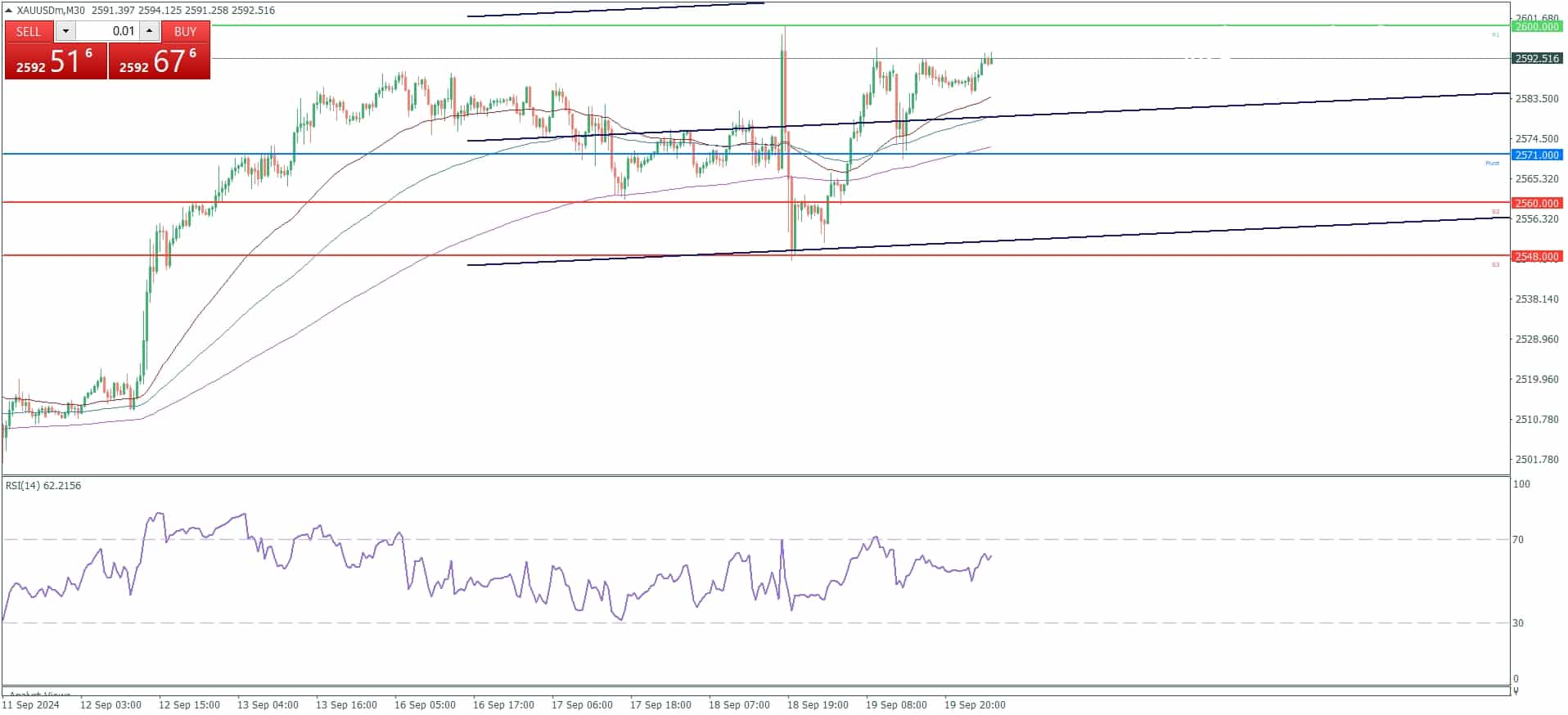1568x715 pixels.
Task: Click the RSI 30 level label
Action: tap(1518, 623)
